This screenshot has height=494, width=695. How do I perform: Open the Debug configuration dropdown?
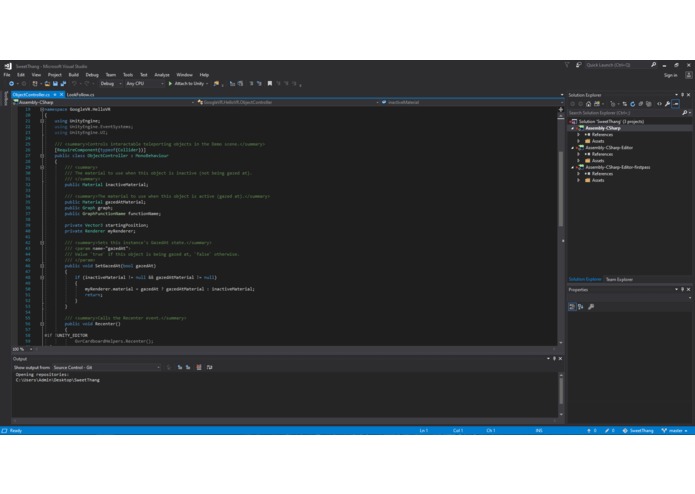pos(111,83)
